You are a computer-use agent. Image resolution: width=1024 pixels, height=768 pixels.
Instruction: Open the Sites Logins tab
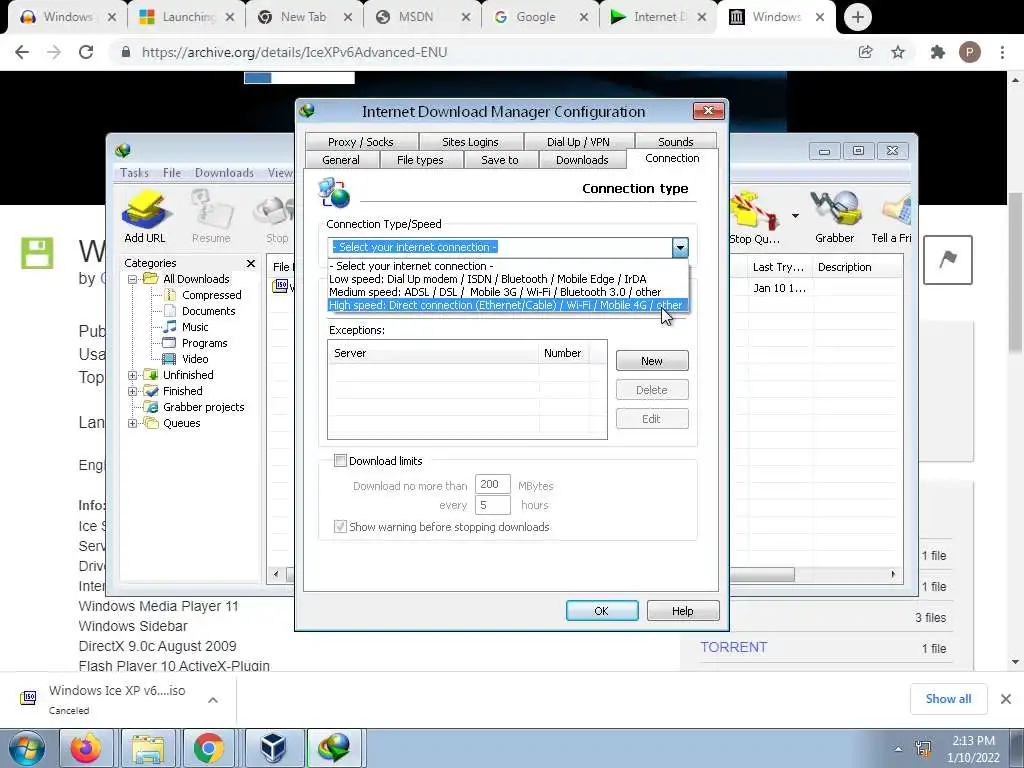(x=470, y=142)
